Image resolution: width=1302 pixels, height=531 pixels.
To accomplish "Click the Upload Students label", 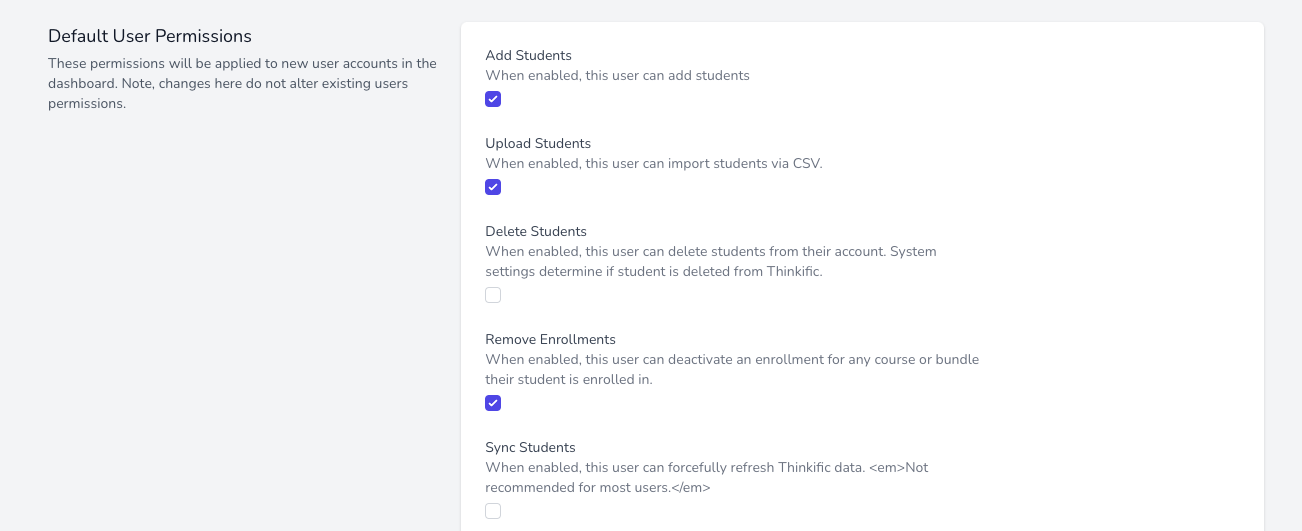I will [x=538, y=143].
